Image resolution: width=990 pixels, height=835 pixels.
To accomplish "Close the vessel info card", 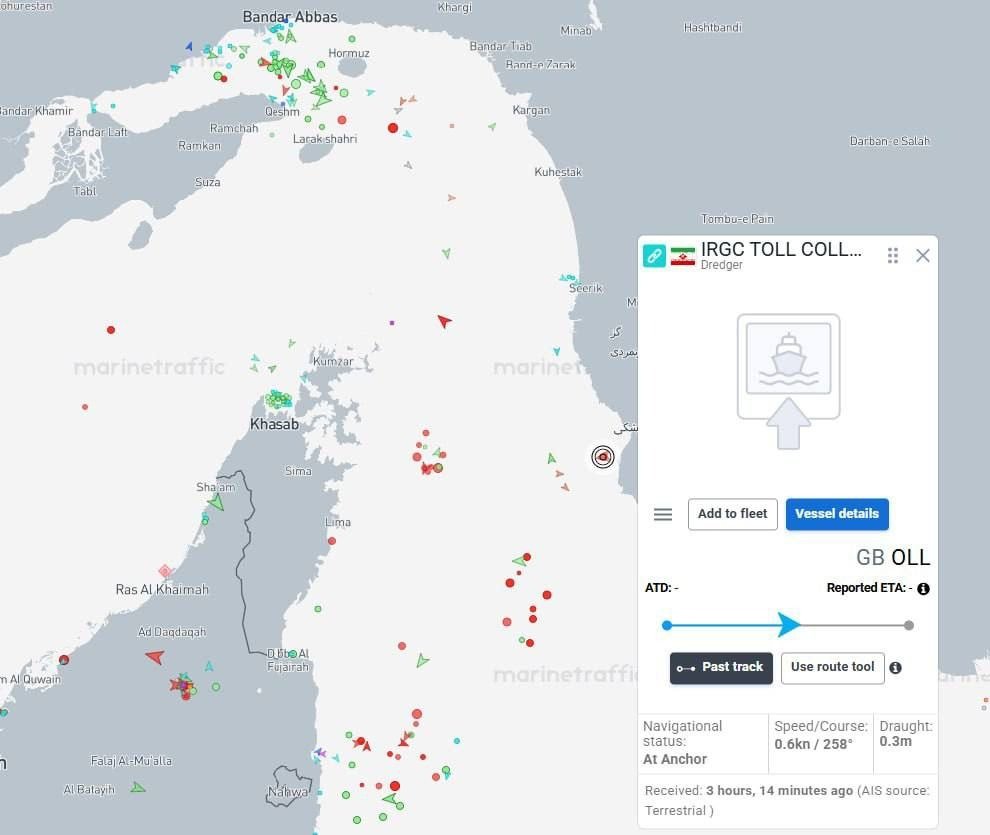I will tap(922, 256).
